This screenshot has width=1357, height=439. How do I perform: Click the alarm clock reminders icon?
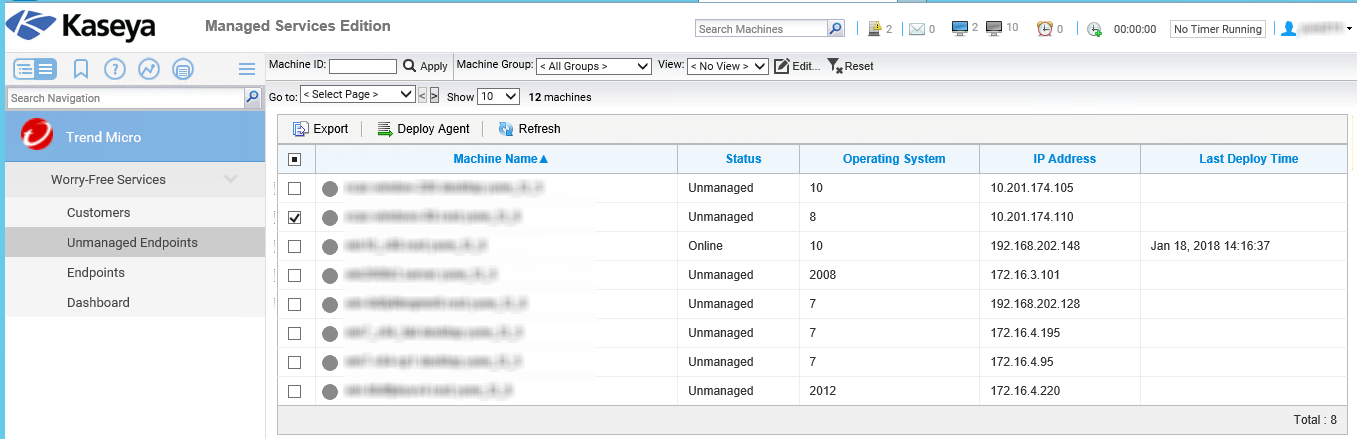click(x=1045, y=29)
